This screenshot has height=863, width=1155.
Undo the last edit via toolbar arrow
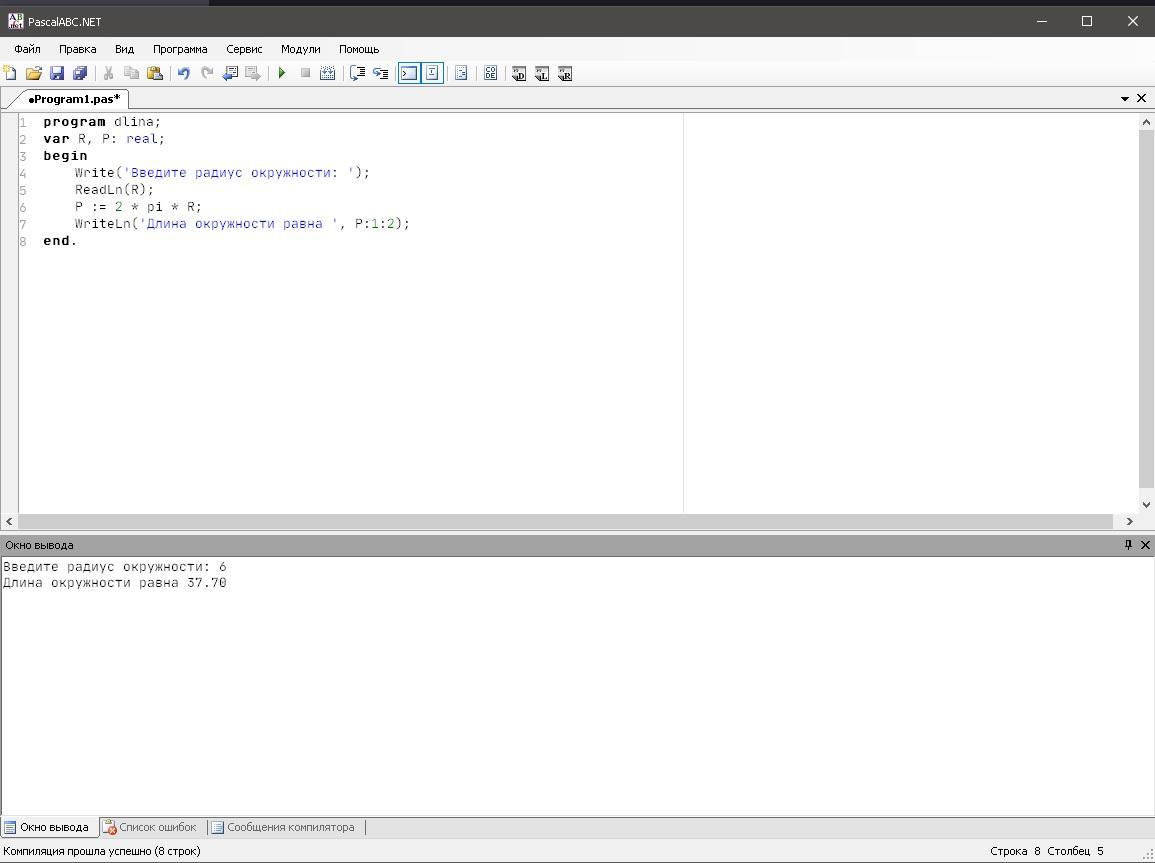[x=183, y=73]
